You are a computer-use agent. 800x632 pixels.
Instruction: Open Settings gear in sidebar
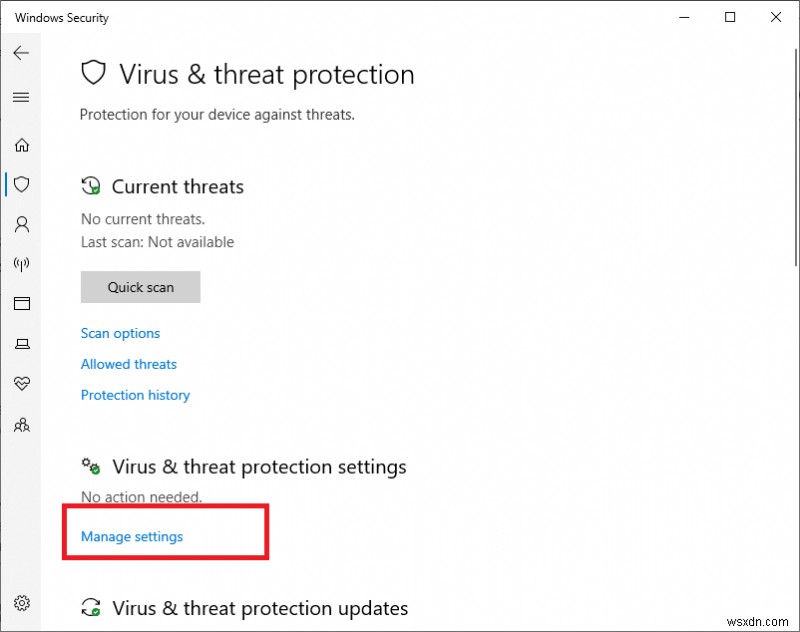(21, 603)
